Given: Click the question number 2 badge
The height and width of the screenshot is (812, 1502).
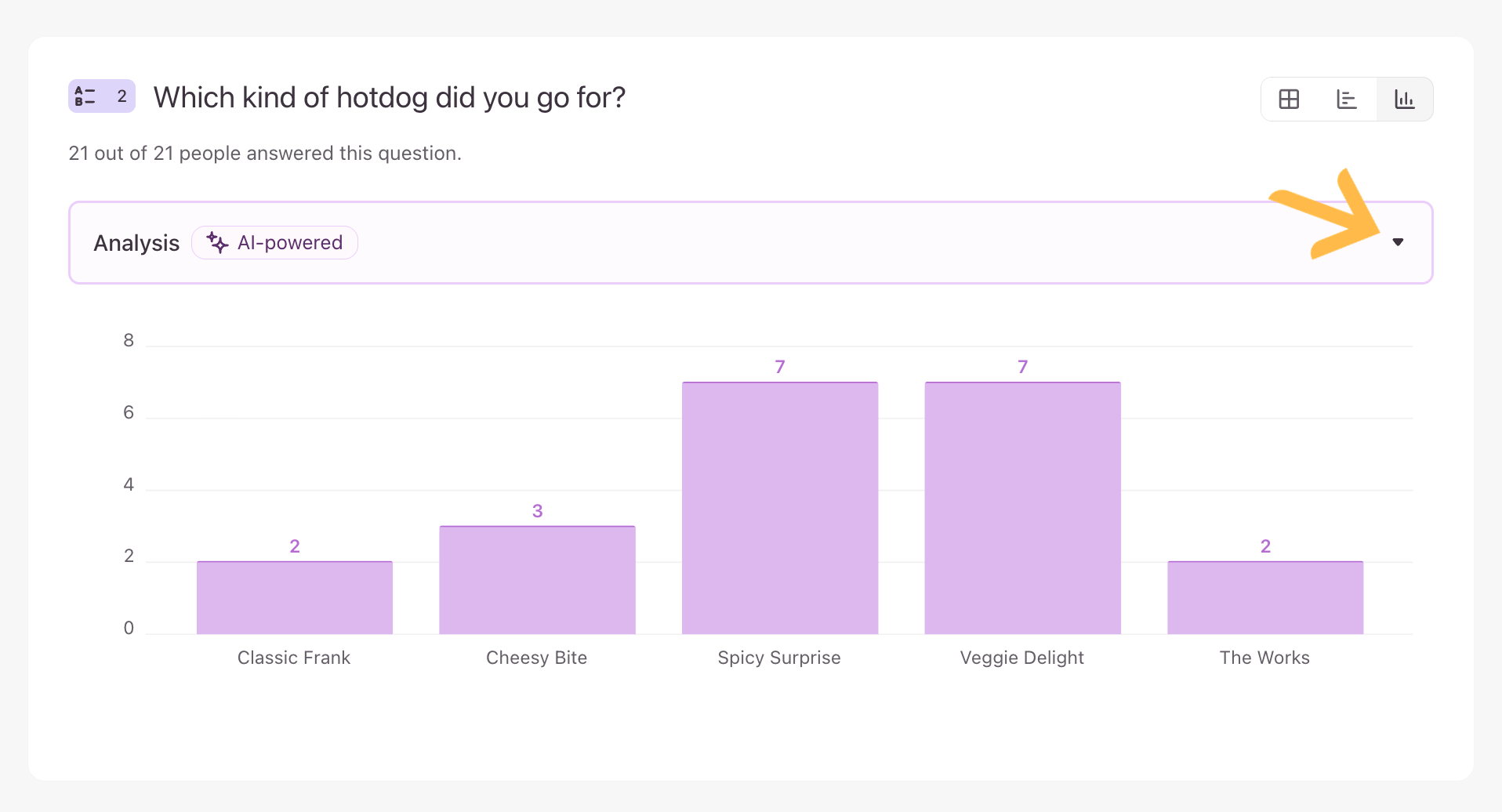Looking at the screenshot, I should (x=122, y=96).
